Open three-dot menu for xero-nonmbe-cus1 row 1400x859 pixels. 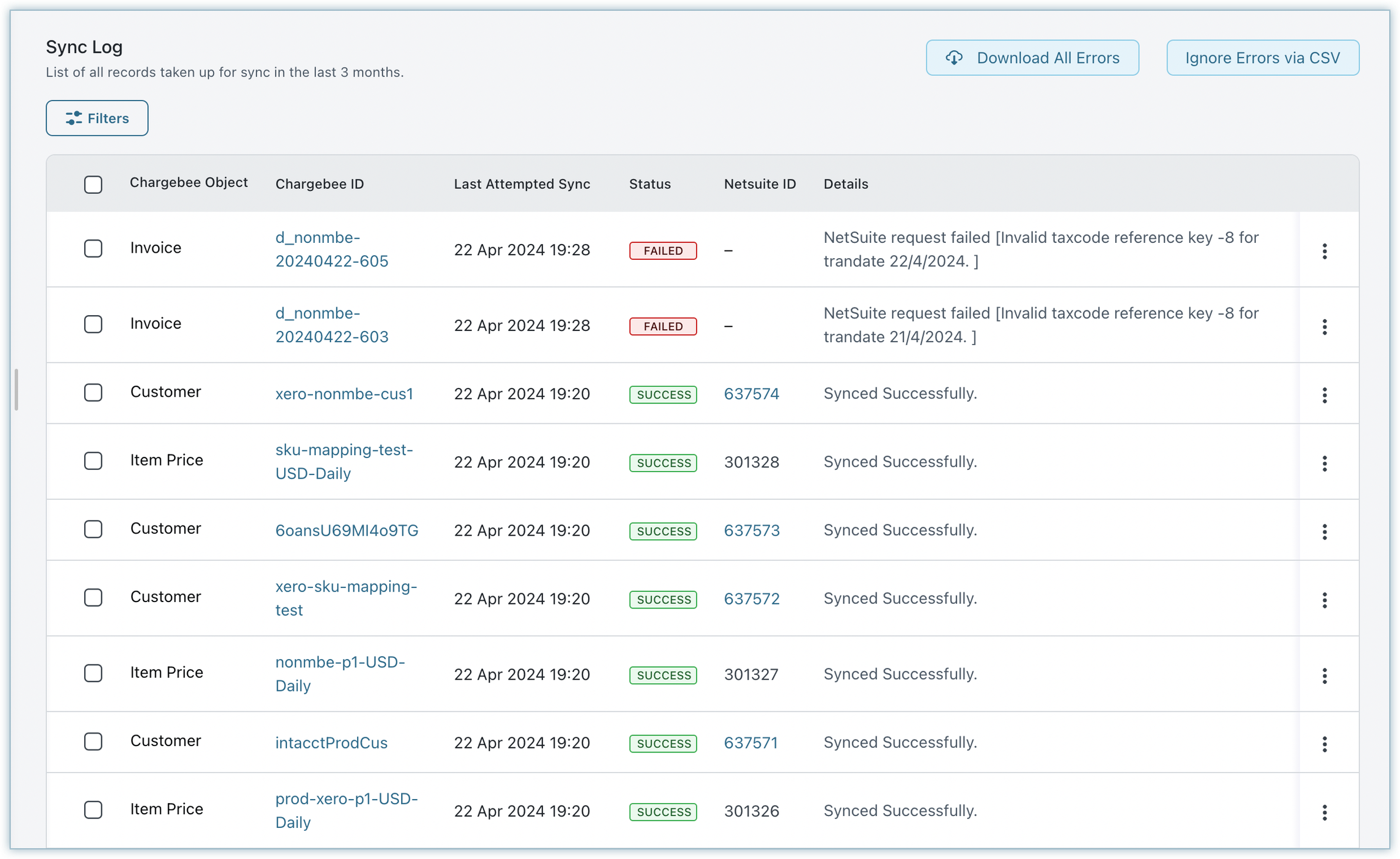[1324, 395]
